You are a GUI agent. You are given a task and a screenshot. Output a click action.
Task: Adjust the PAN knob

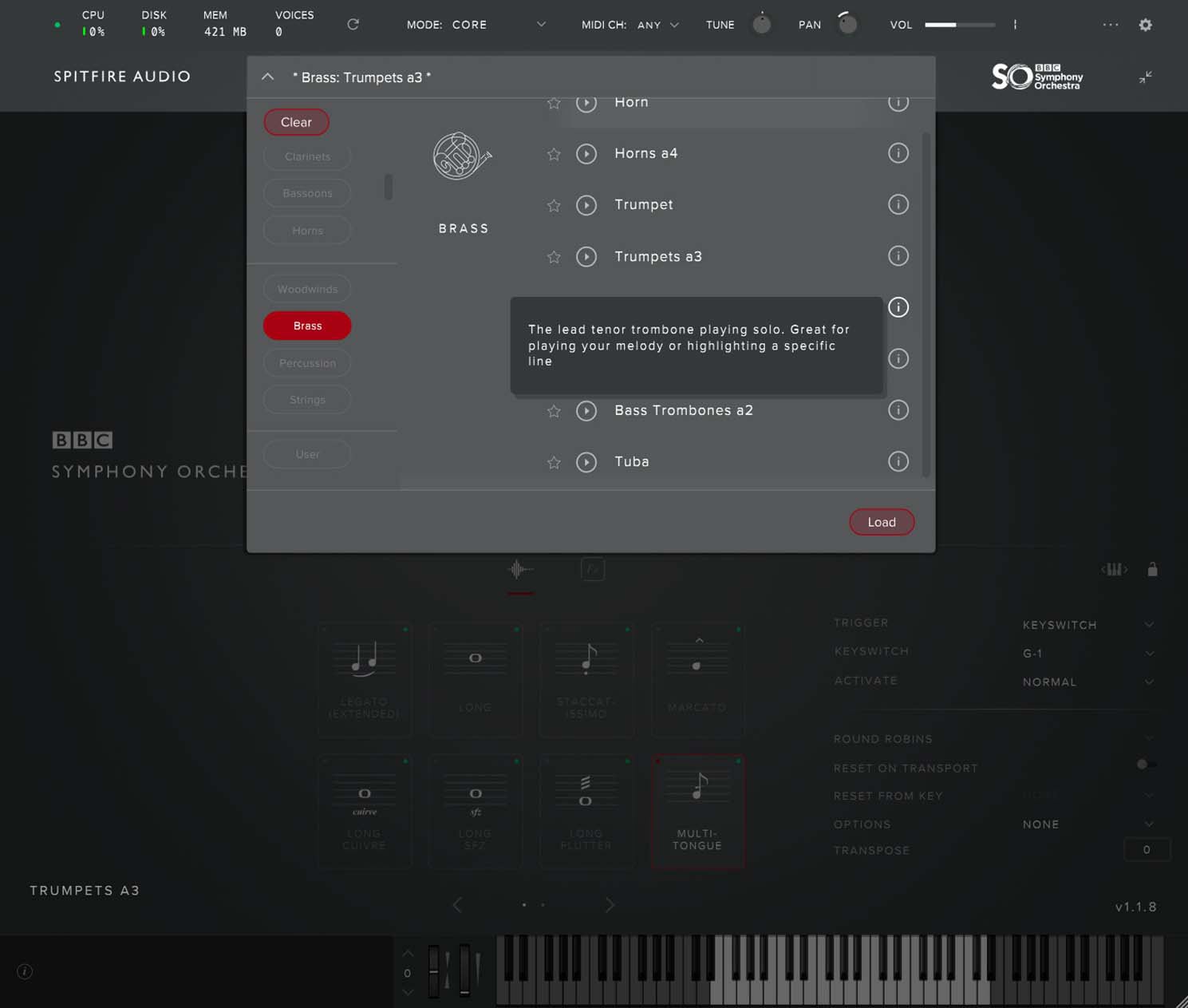847,24
